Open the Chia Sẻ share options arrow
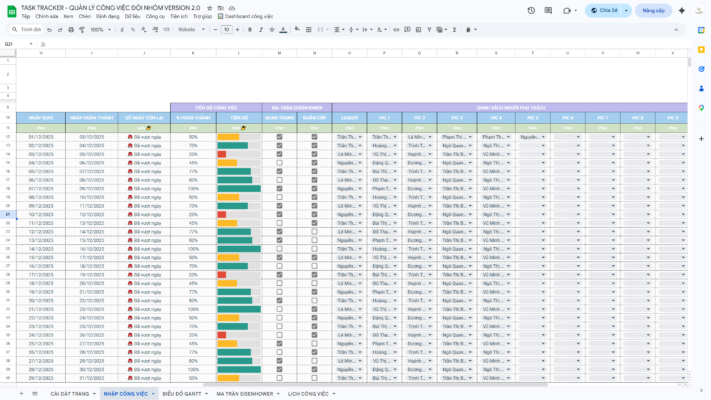The height and width of the screenshot is (400, 711). 626,10
